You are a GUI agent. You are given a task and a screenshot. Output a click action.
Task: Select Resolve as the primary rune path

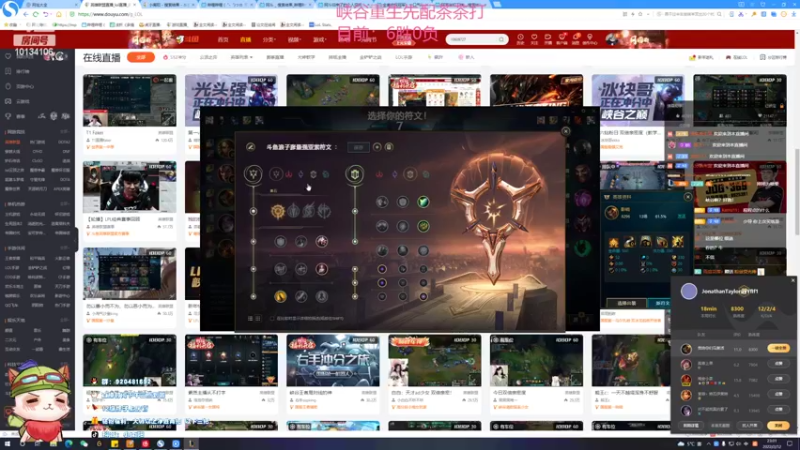coord(313,174)
